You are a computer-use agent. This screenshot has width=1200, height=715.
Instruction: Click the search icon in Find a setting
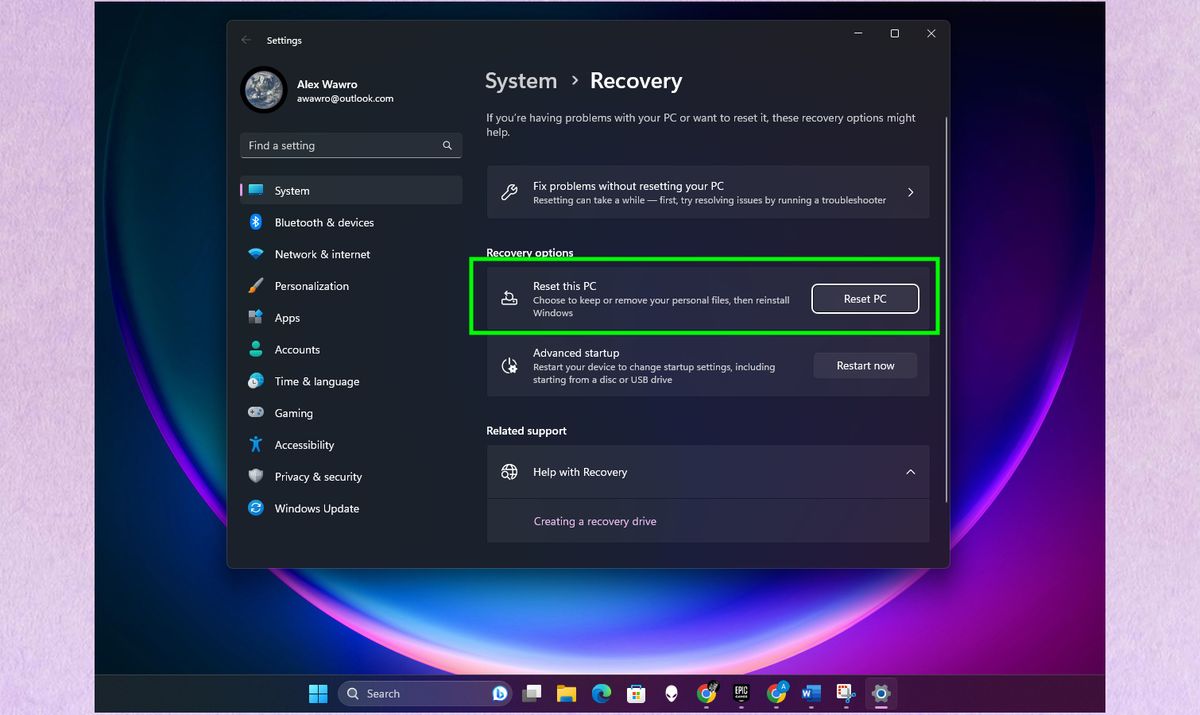(447, 145)
